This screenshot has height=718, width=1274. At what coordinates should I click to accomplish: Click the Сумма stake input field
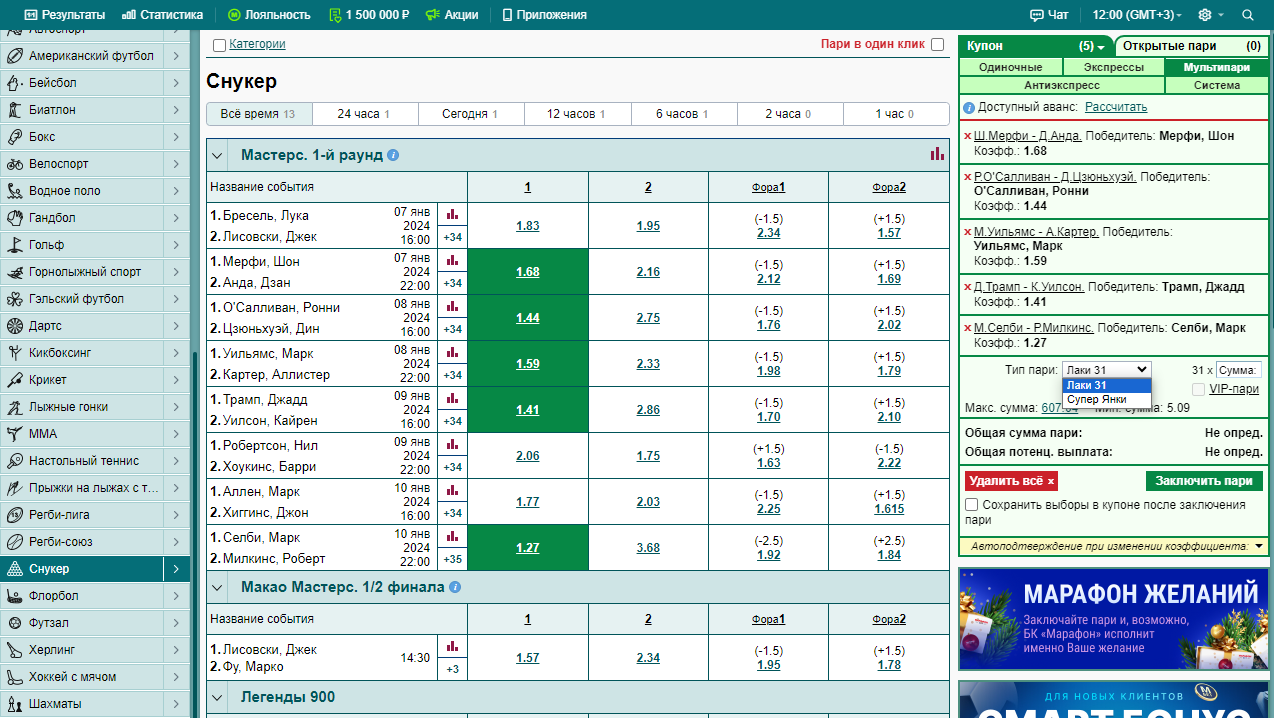[1239, 370]
